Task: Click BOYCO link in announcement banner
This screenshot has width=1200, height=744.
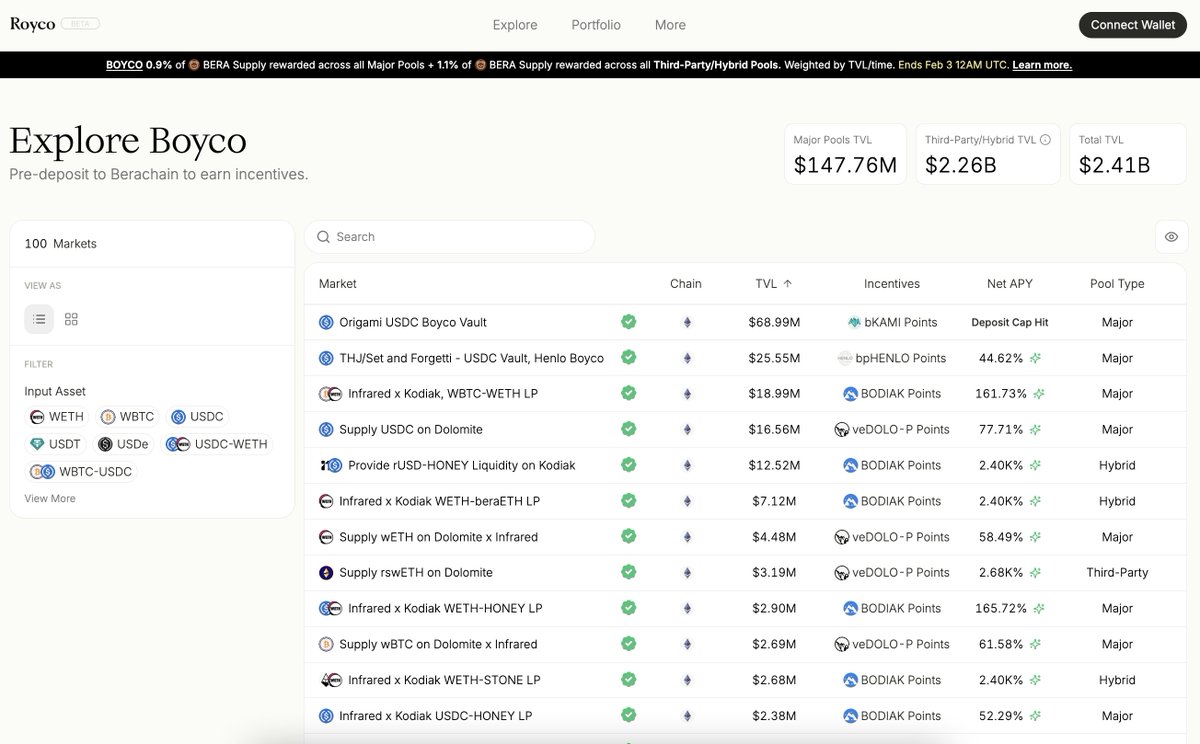Action: tap(124, 65)
